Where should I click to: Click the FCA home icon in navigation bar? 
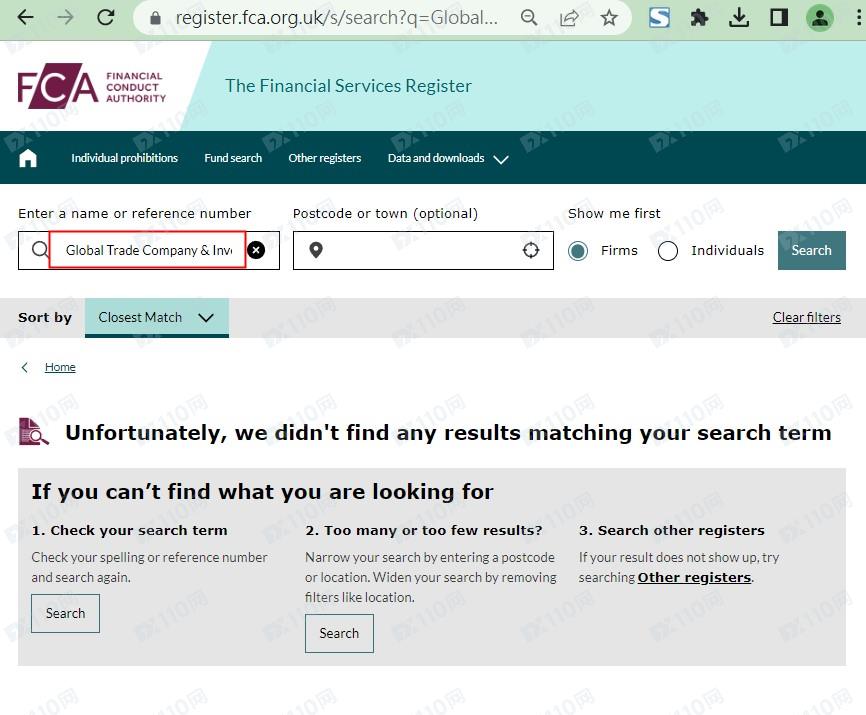(x=28, y=158)
